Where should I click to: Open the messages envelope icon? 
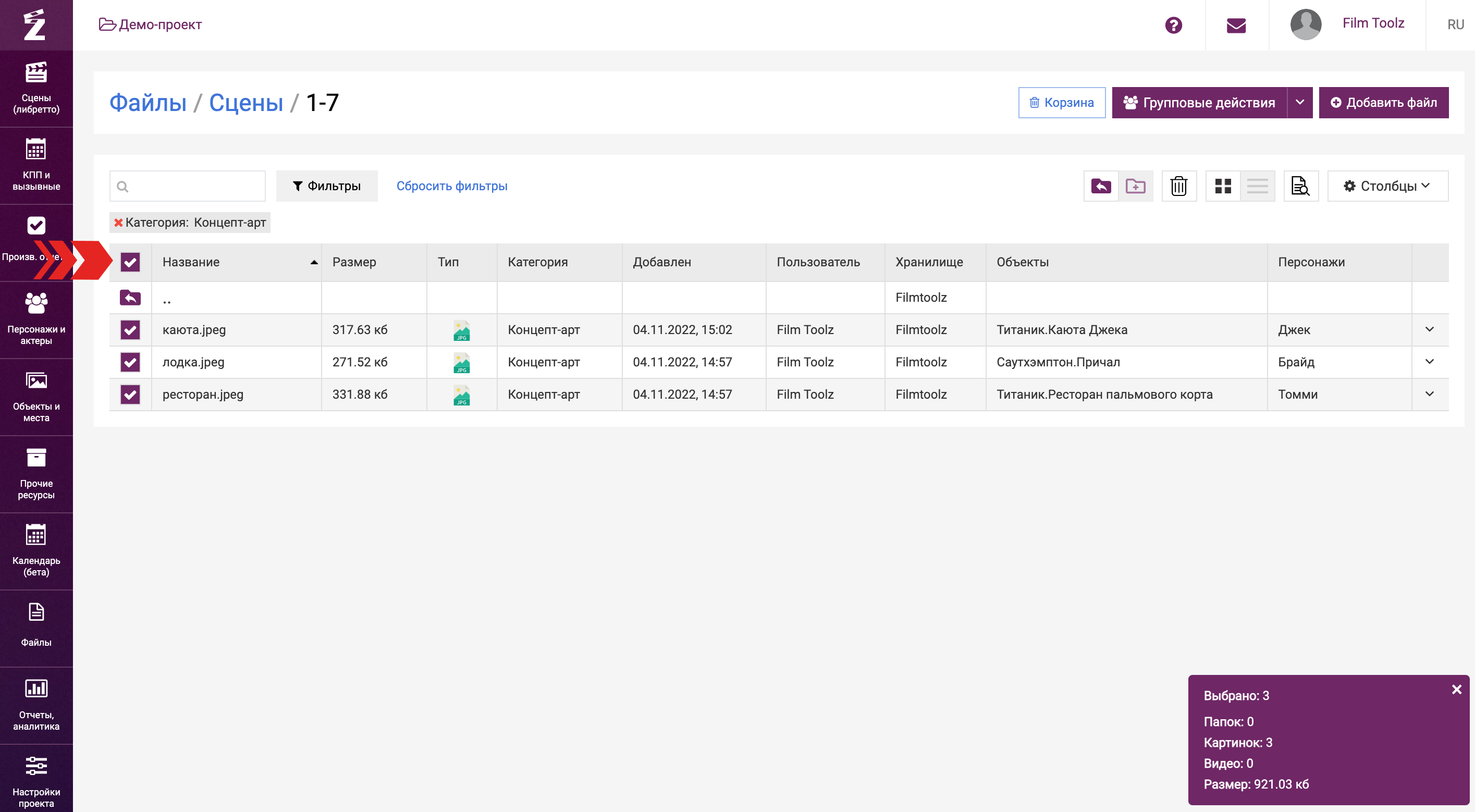pos(1236,25)
